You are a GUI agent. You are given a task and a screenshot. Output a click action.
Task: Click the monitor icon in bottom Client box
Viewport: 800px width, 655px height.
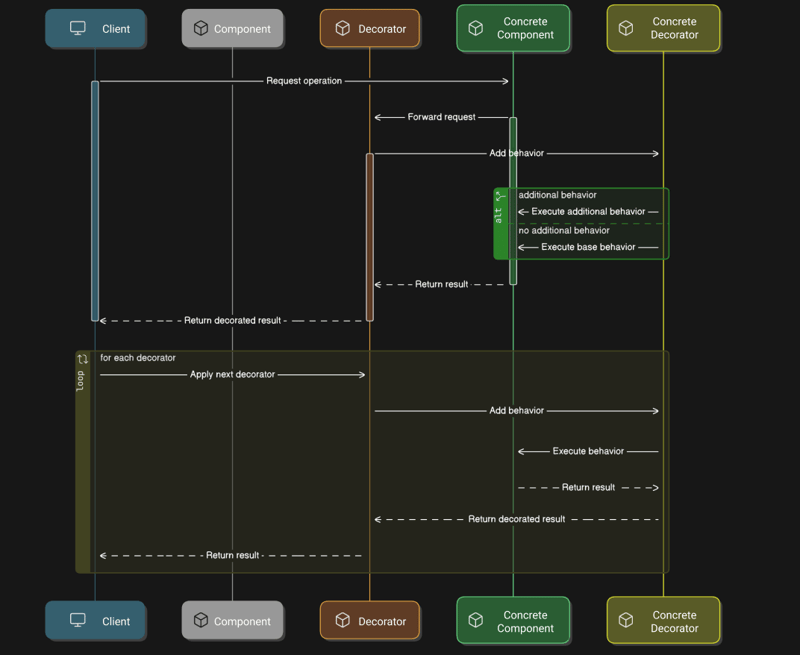[78, 621]
